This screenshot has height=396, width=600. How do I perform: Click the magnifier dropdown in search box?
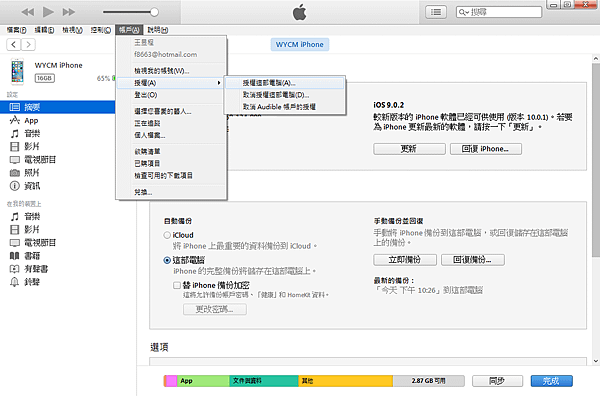click(464, 12)
